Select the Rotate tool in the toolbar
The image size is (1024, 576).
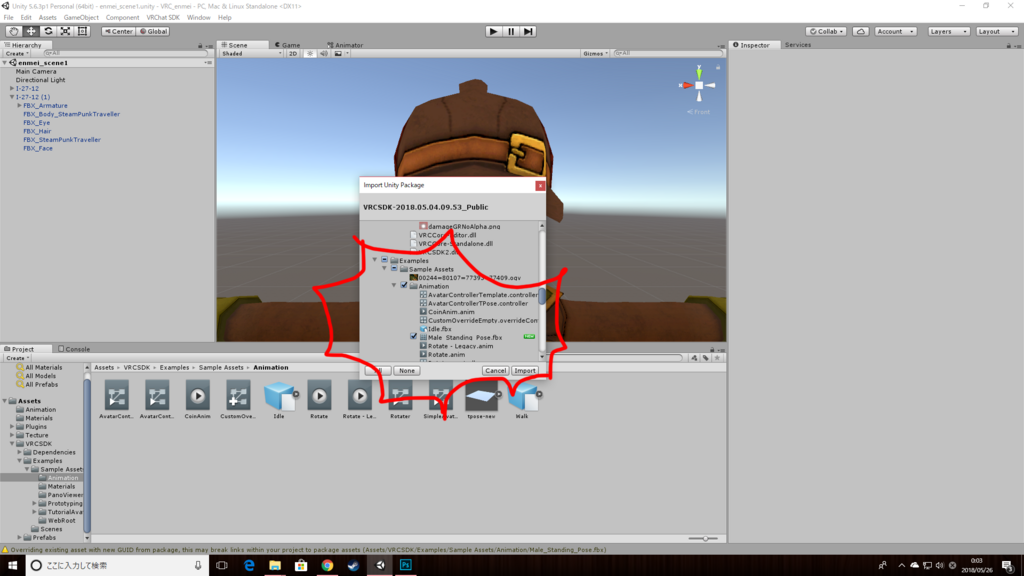click(49, 31)
